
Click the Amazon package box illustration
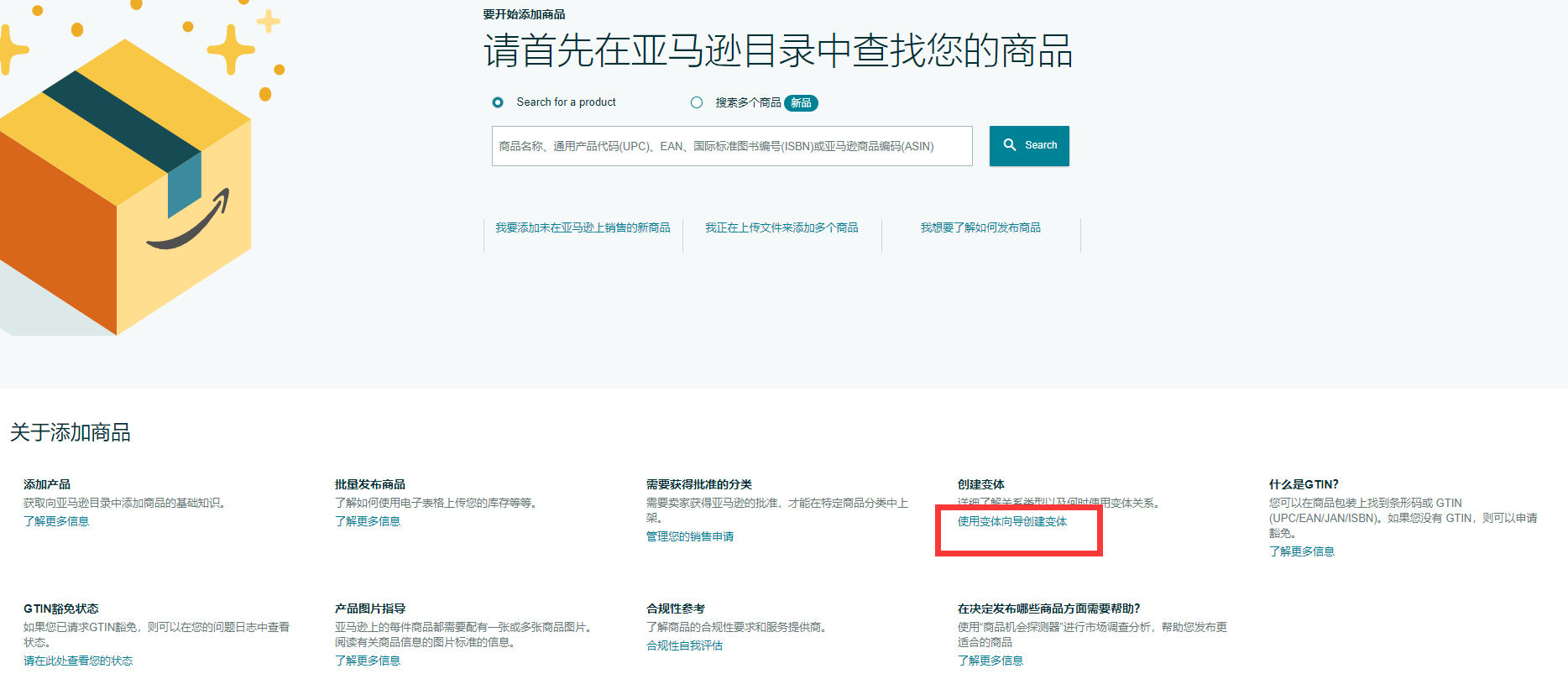(126, 193)
